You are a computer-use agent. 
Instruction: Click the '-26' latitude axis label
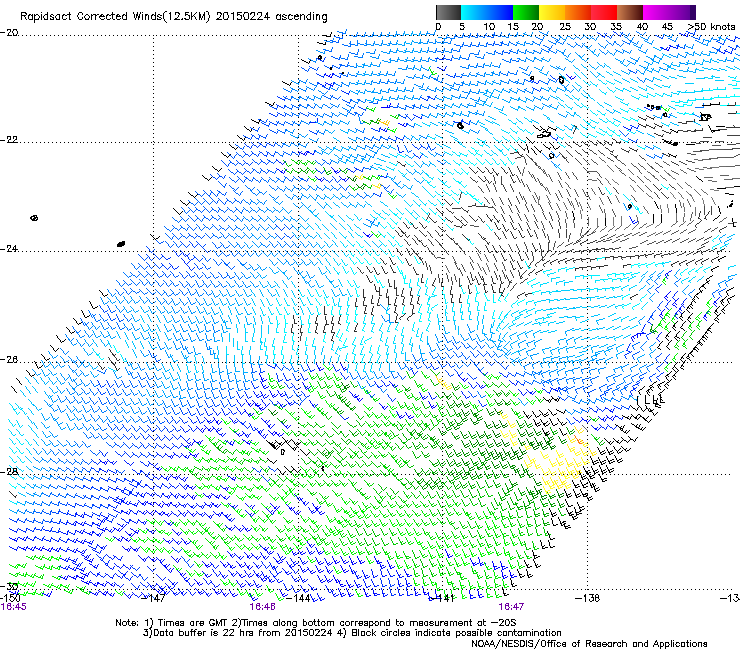click(9, 359)
